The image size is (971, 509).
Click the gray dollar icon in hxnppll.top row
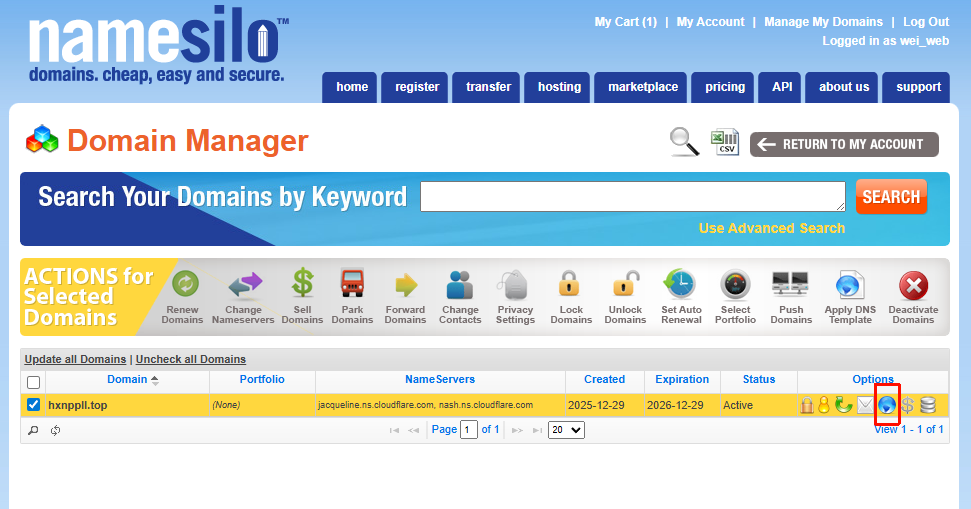pyautogui.click(x=908, y=406)
